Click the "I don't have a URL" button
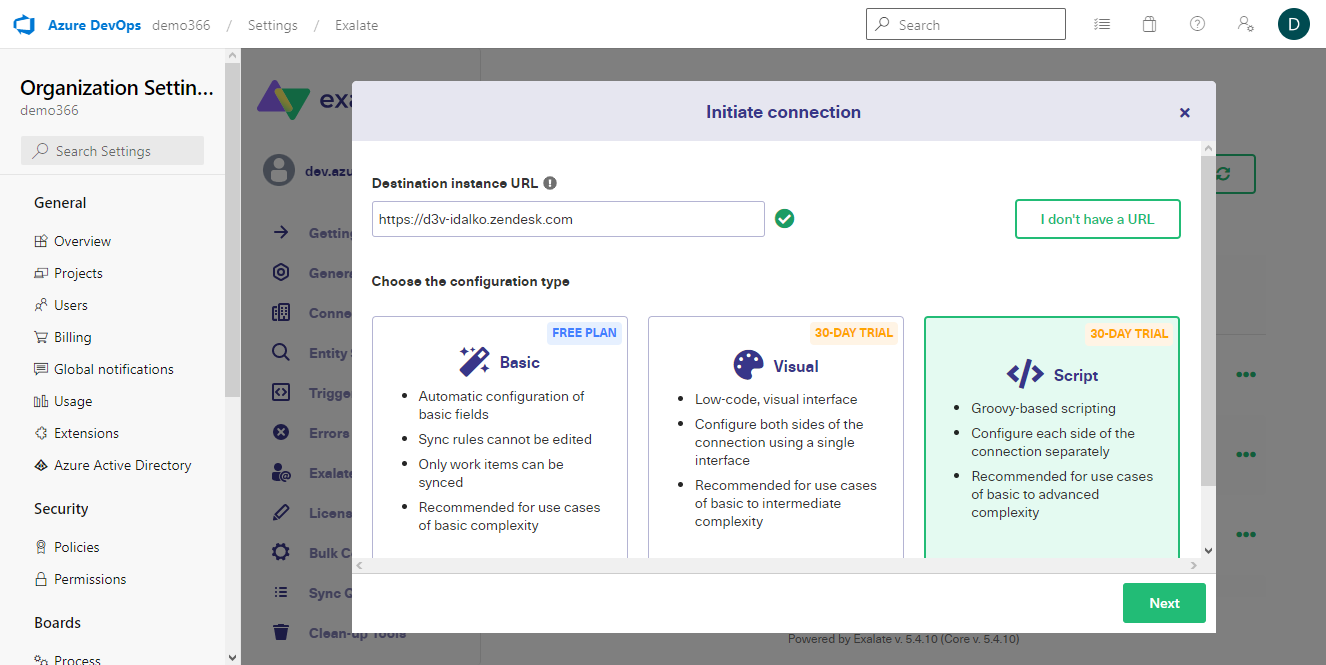This screenshot has width=1326, height=665. [1097, 219]
